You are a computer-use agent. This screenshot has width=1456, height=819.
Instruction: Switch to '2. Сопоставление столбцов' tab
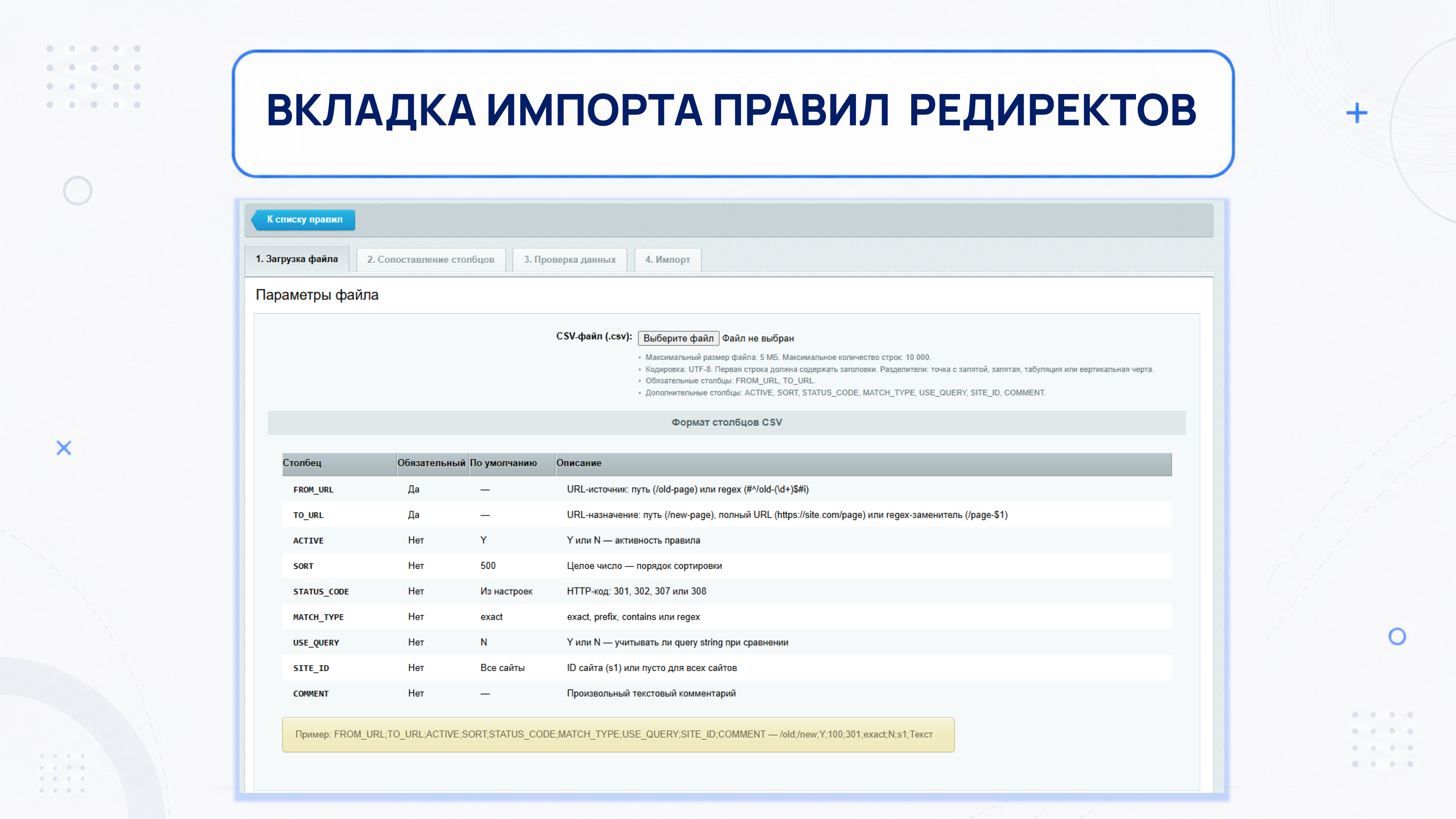click(431, 260)
